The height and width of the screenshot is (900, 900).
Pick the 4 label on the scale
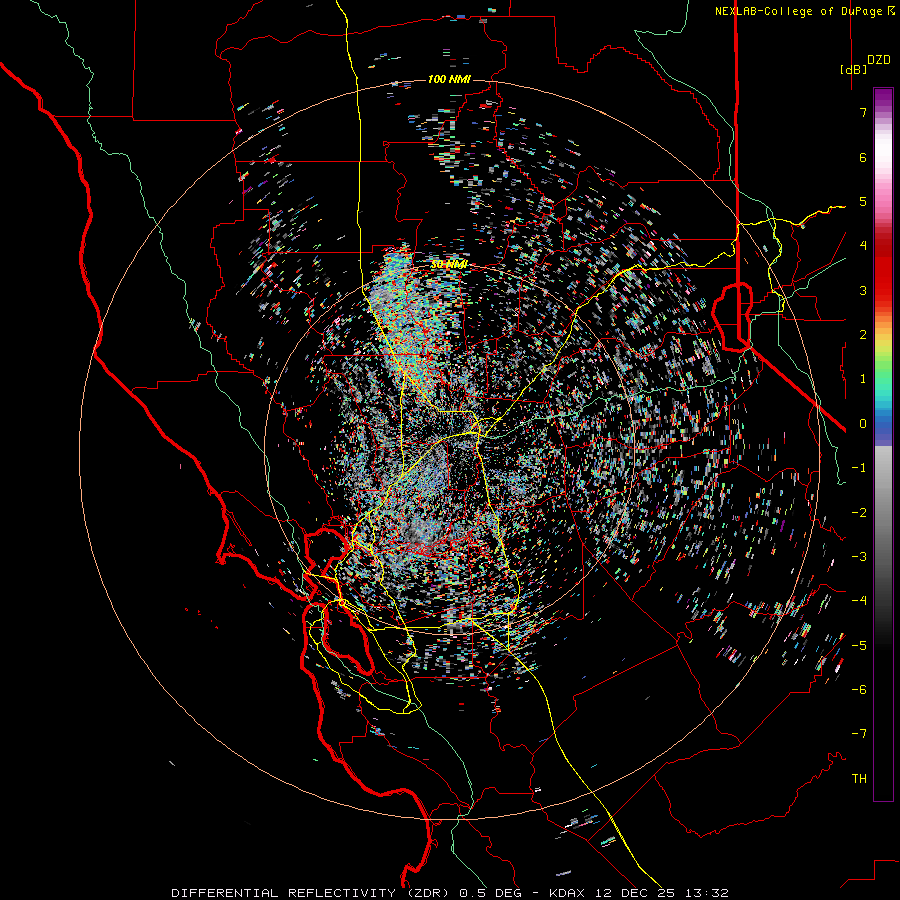[x=863, y=246]
